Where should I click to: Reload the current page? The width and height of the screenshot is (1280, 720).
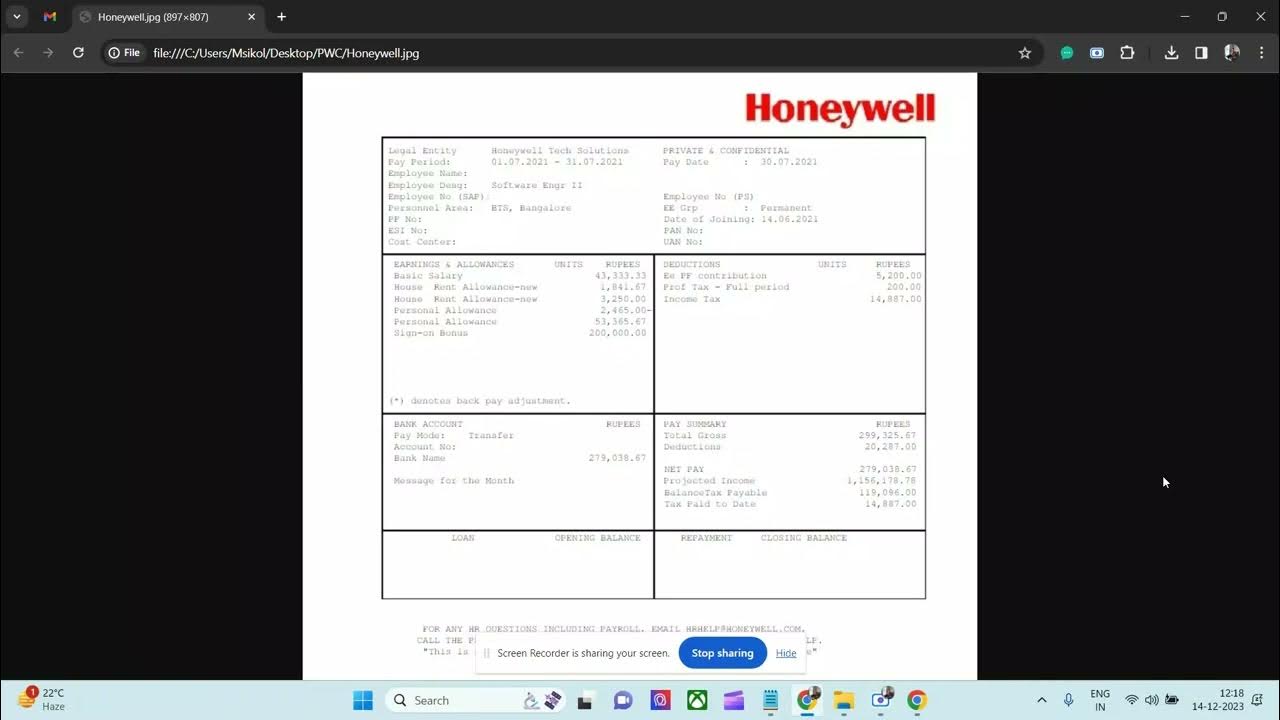point(78,53)
